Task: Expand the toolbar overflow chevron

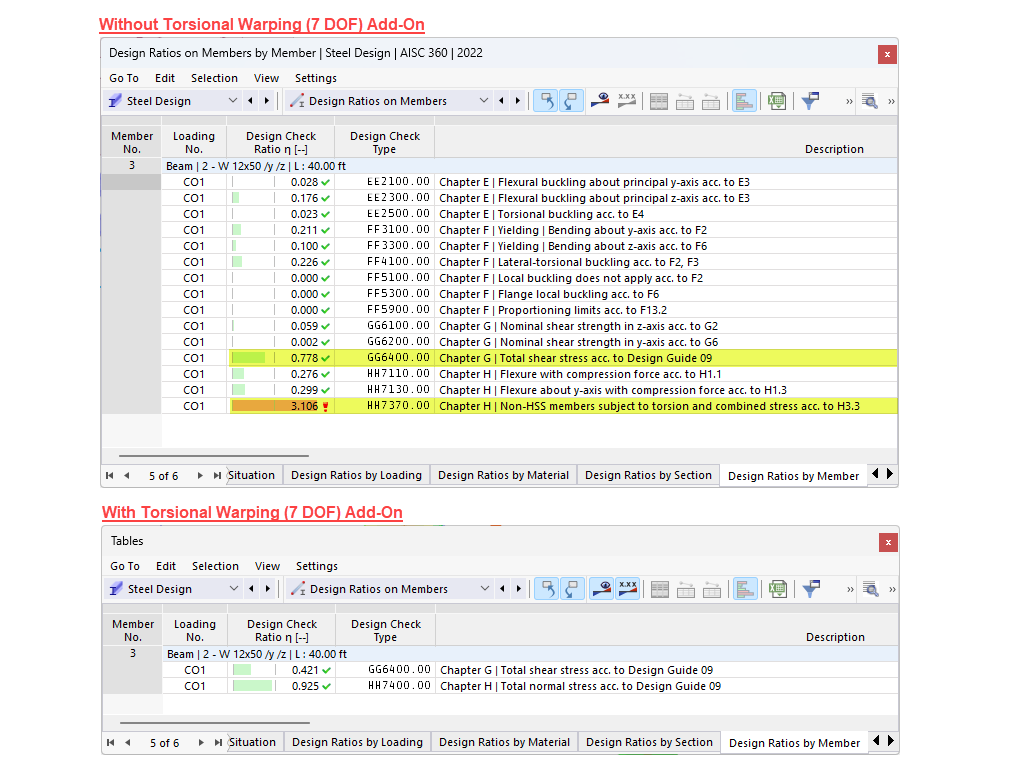Action: 849,100
